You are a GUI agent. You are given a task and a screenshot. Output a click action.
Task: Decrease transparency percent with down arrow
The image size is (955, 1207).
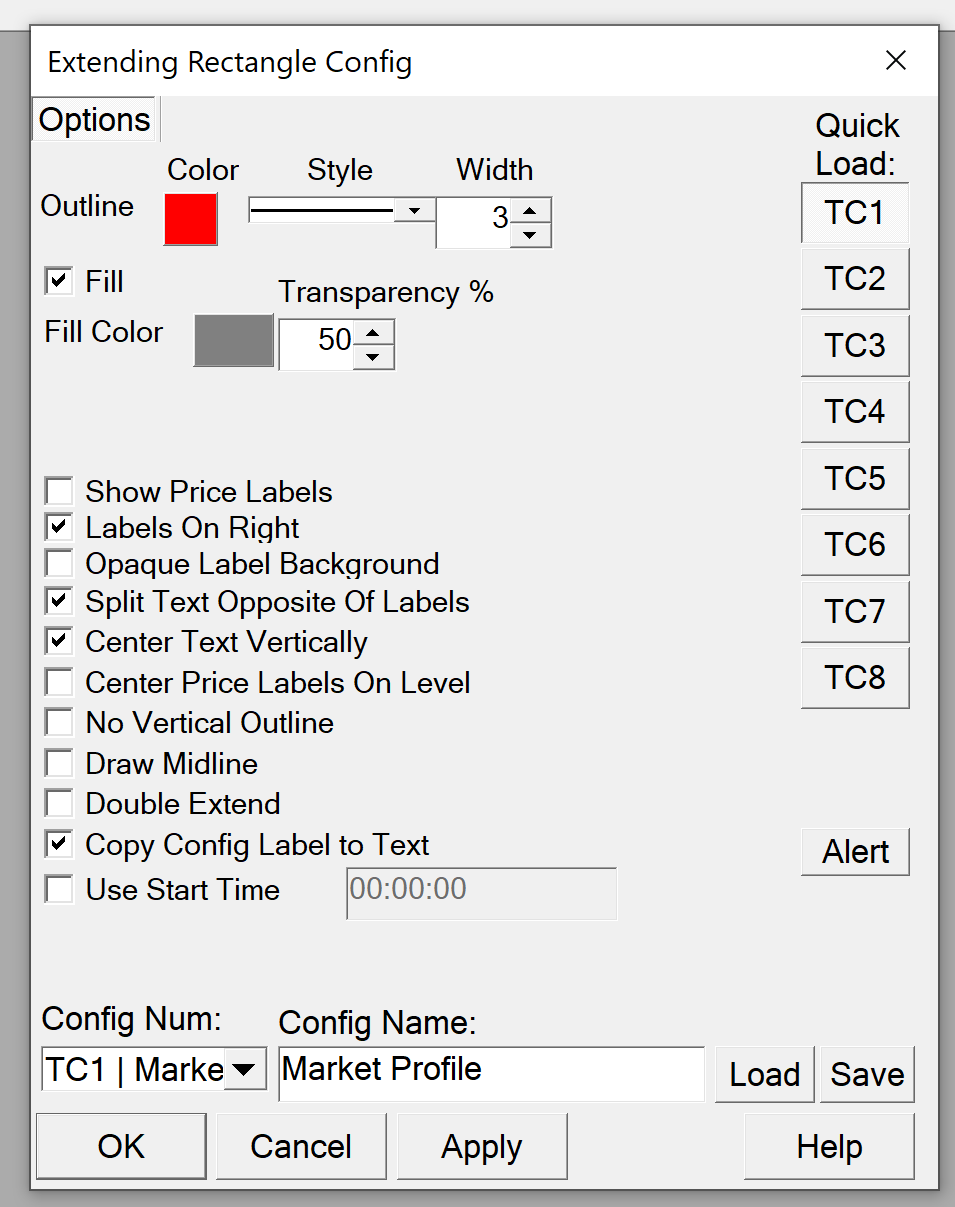click(373, 357)
